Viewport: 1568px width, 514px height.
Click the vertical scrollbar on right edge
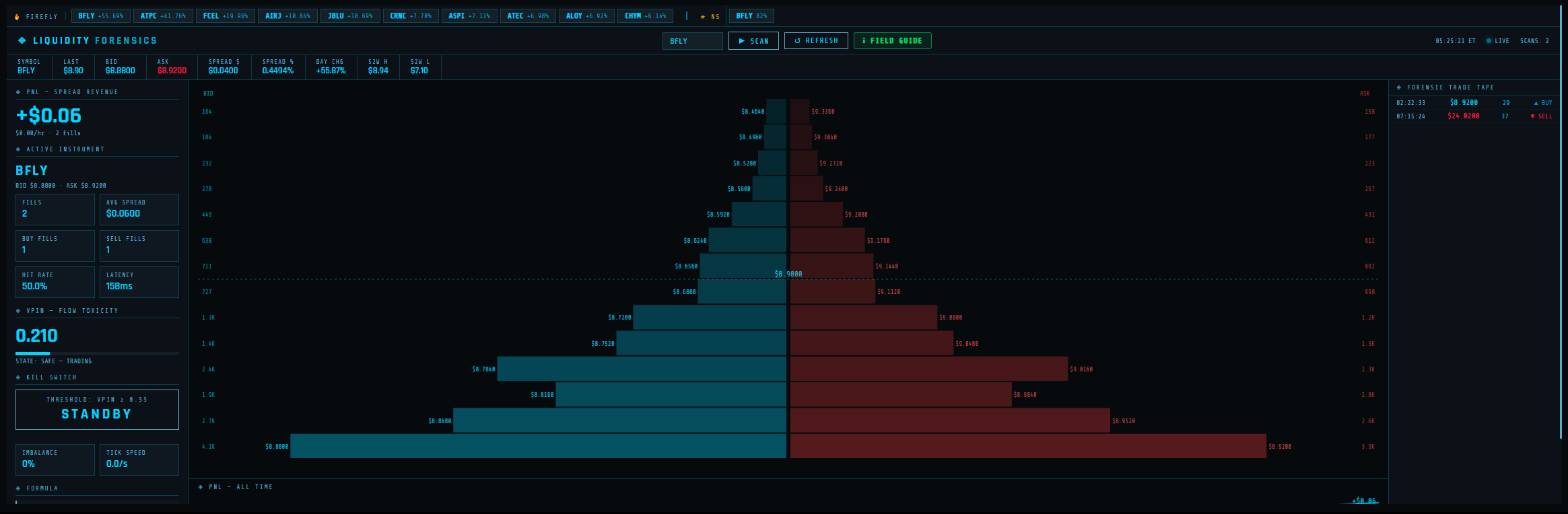[x=1561, y=222]
